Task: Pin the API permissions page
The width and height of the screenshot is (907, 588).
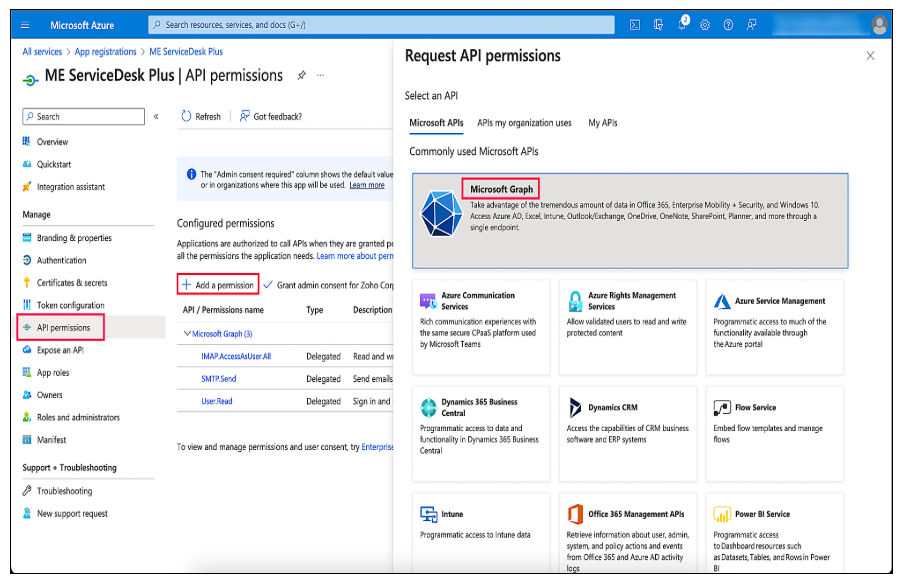Action: pos(302,75)
